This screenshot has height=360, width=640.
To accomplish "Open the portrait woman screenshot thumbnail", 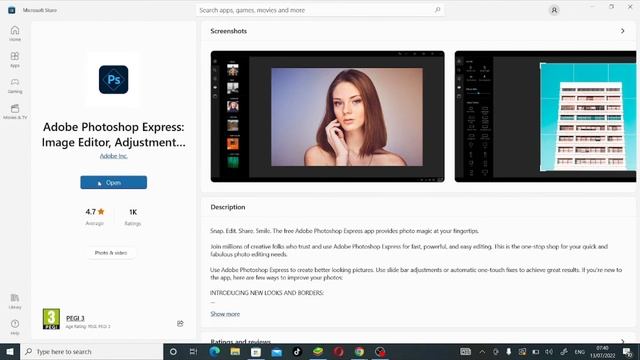I will 327,116.
